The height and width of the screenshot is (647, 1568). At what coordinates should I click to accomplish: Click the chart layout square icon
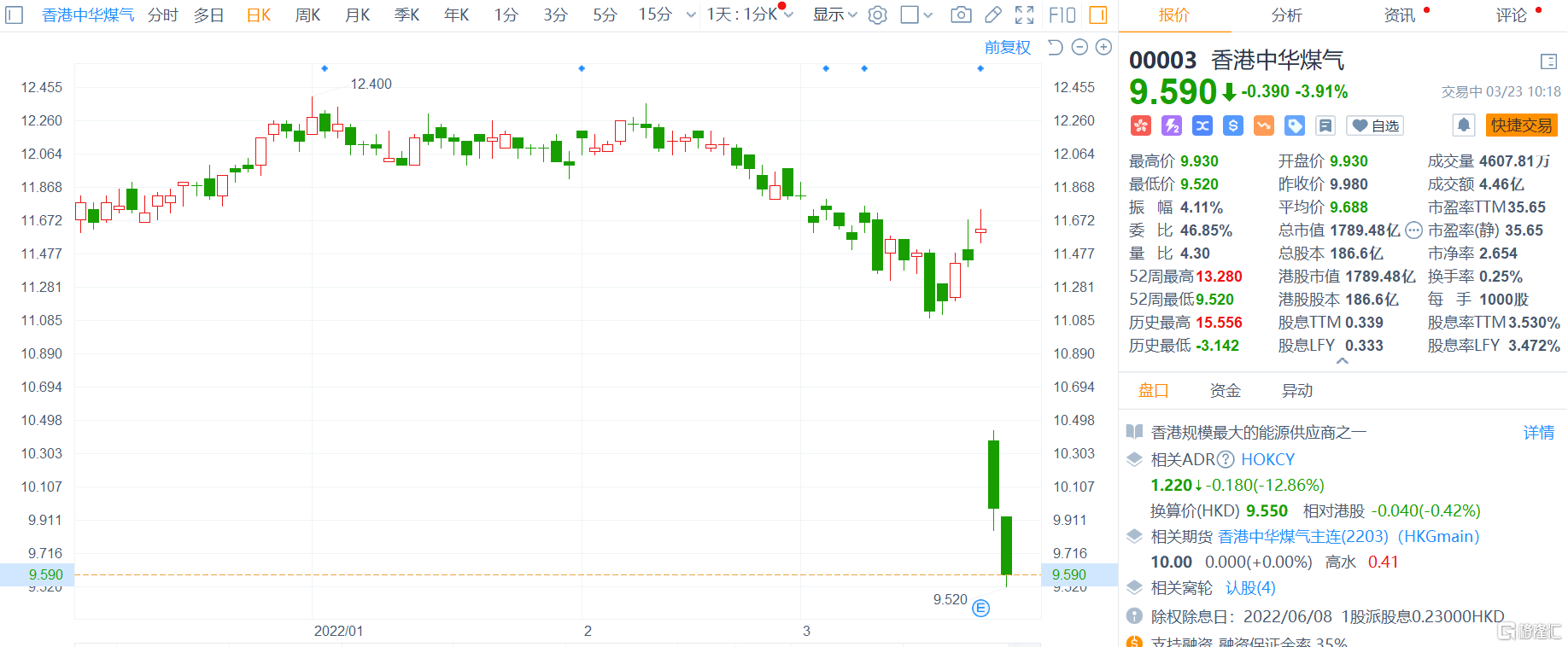point(910,15)
